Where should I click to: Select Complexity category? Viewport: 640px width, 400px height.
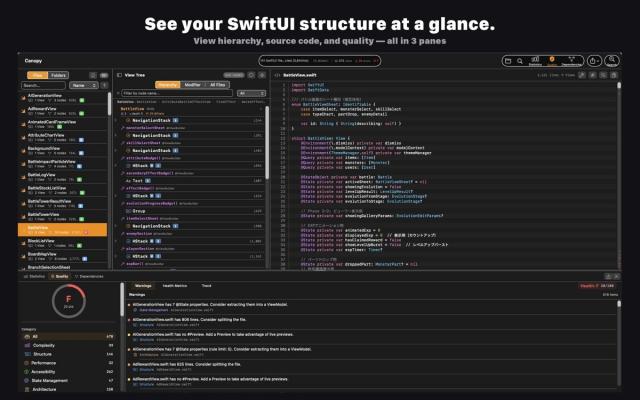tap(68, 345)
